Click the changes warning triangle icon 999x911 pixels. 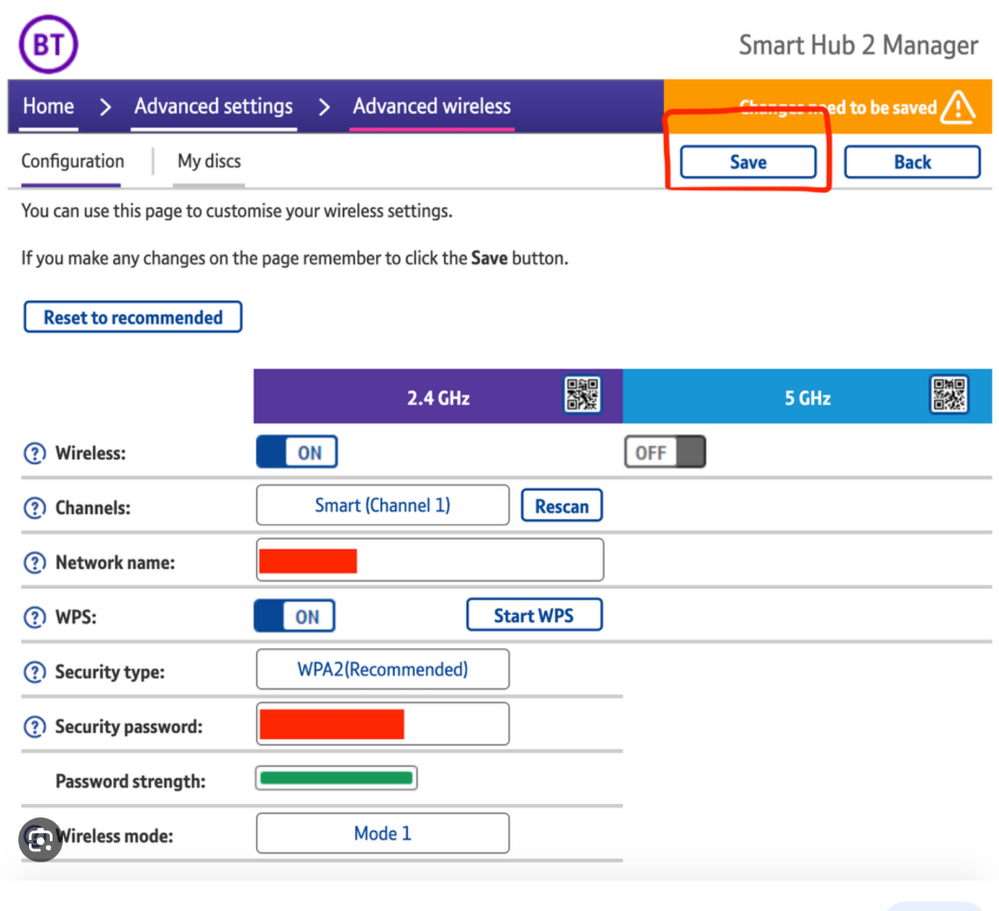[957, 106]
